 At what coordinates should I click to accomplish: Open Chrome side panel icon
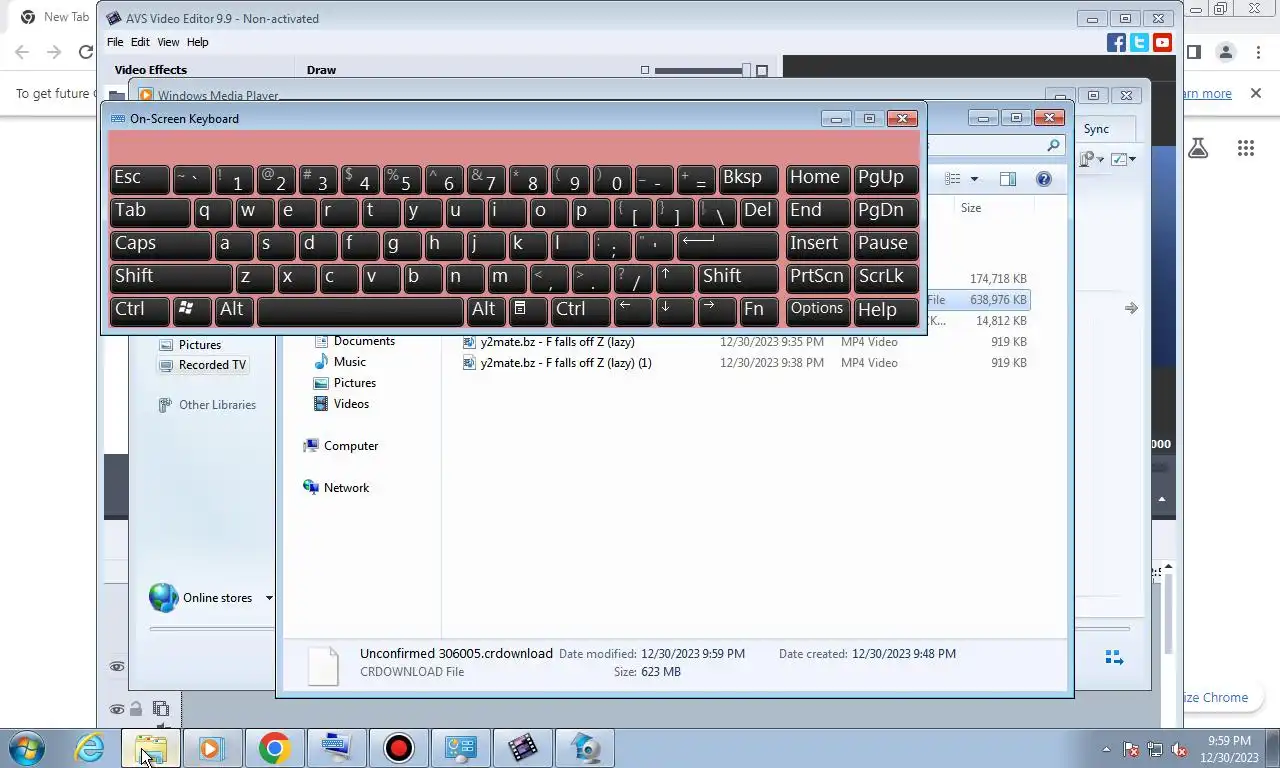point(1193,52)
